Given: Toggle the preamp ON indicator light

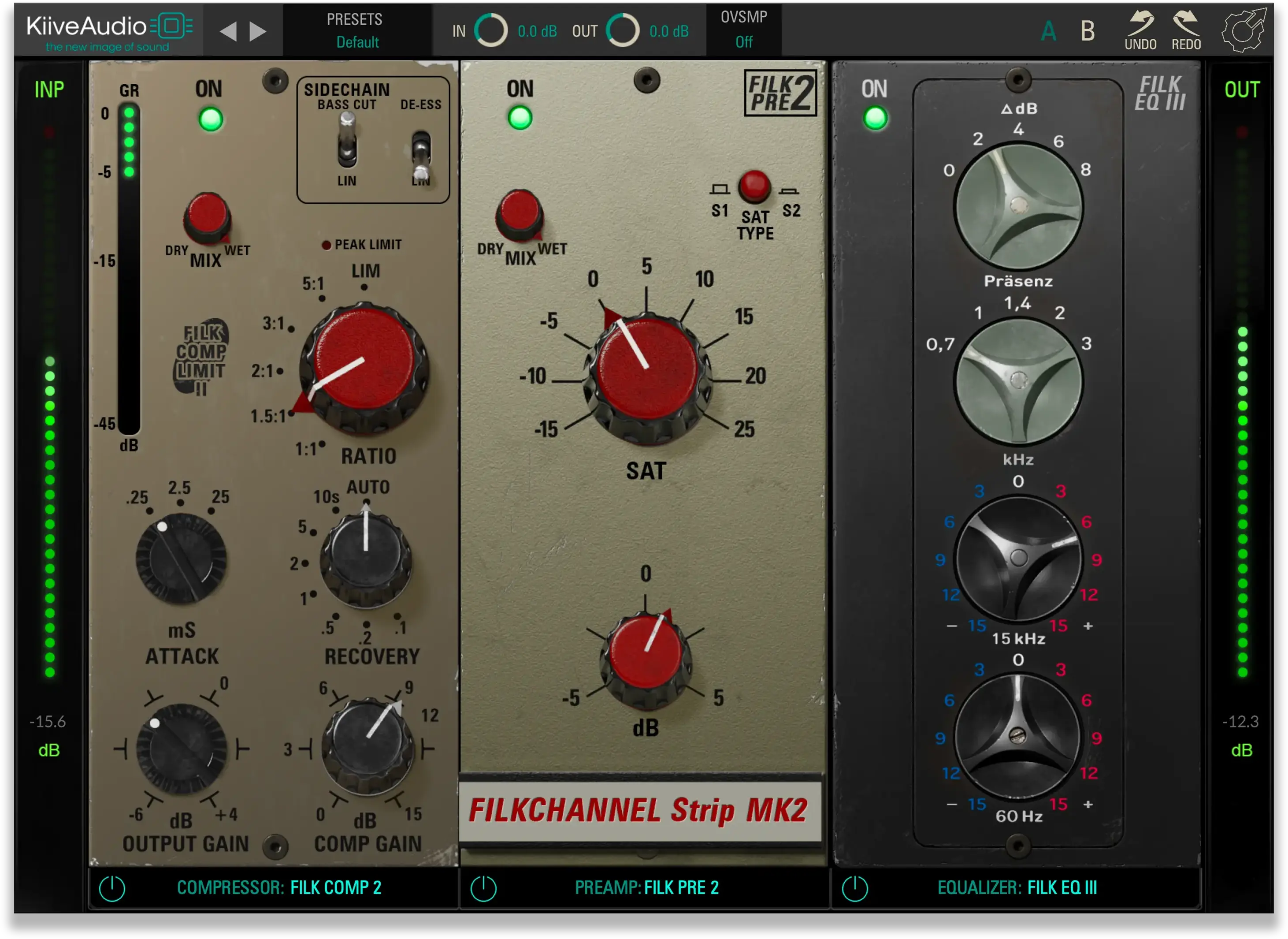Looking at the screenshot, I should [519, 118].
